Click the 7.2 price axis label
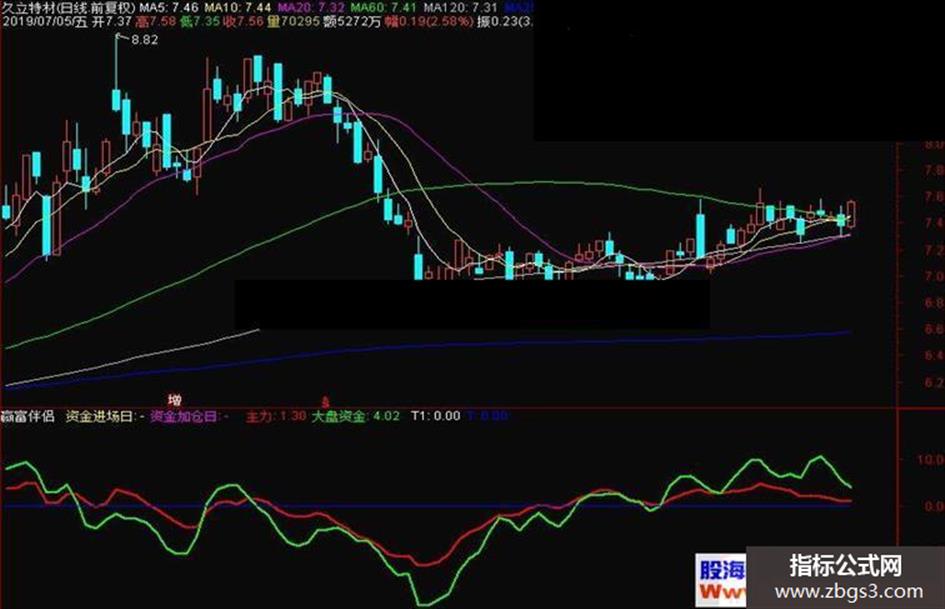 pyautogui.click(x=934, y=249)
